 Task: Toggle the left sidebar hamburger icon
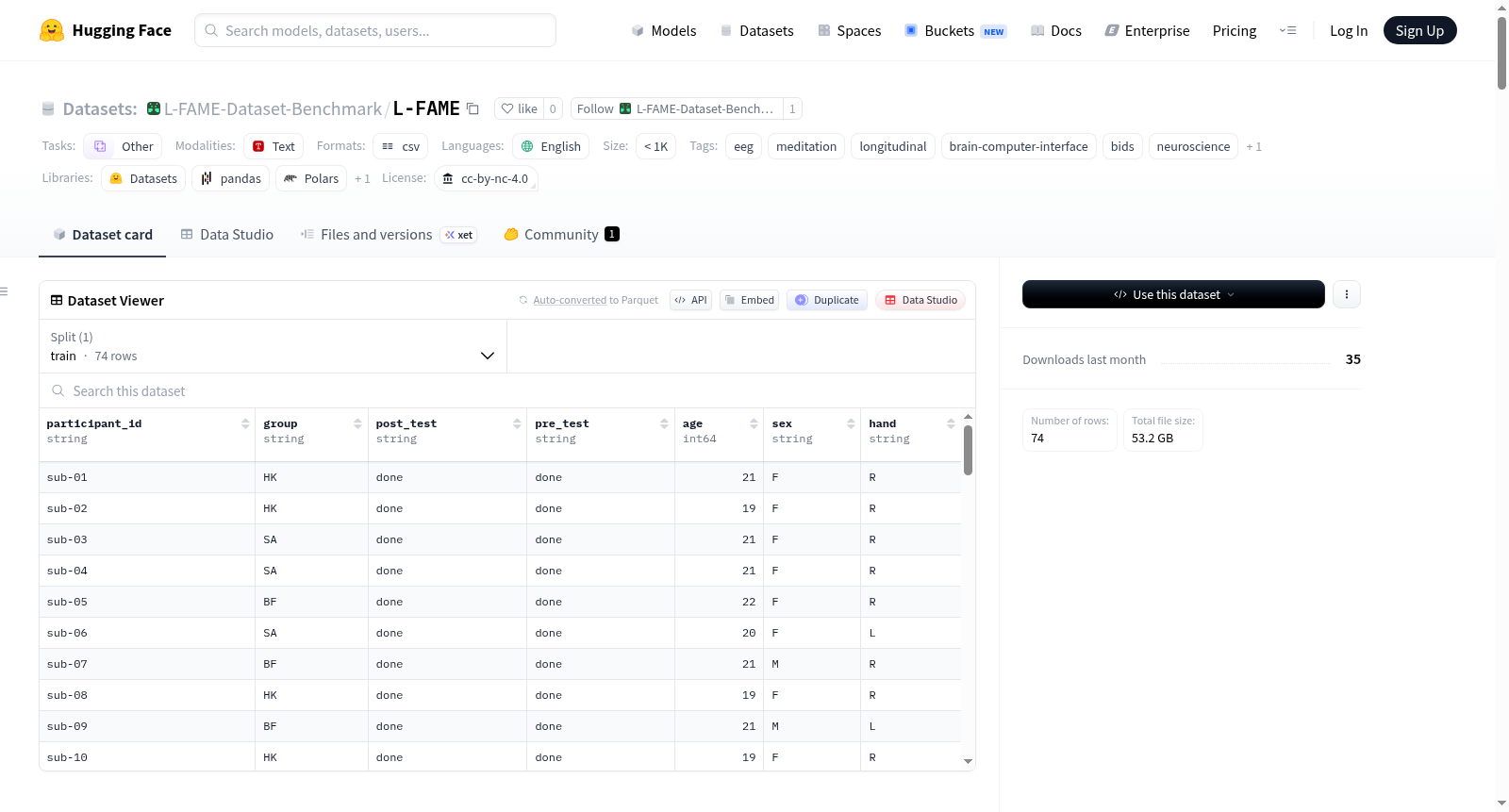point(4,291)
